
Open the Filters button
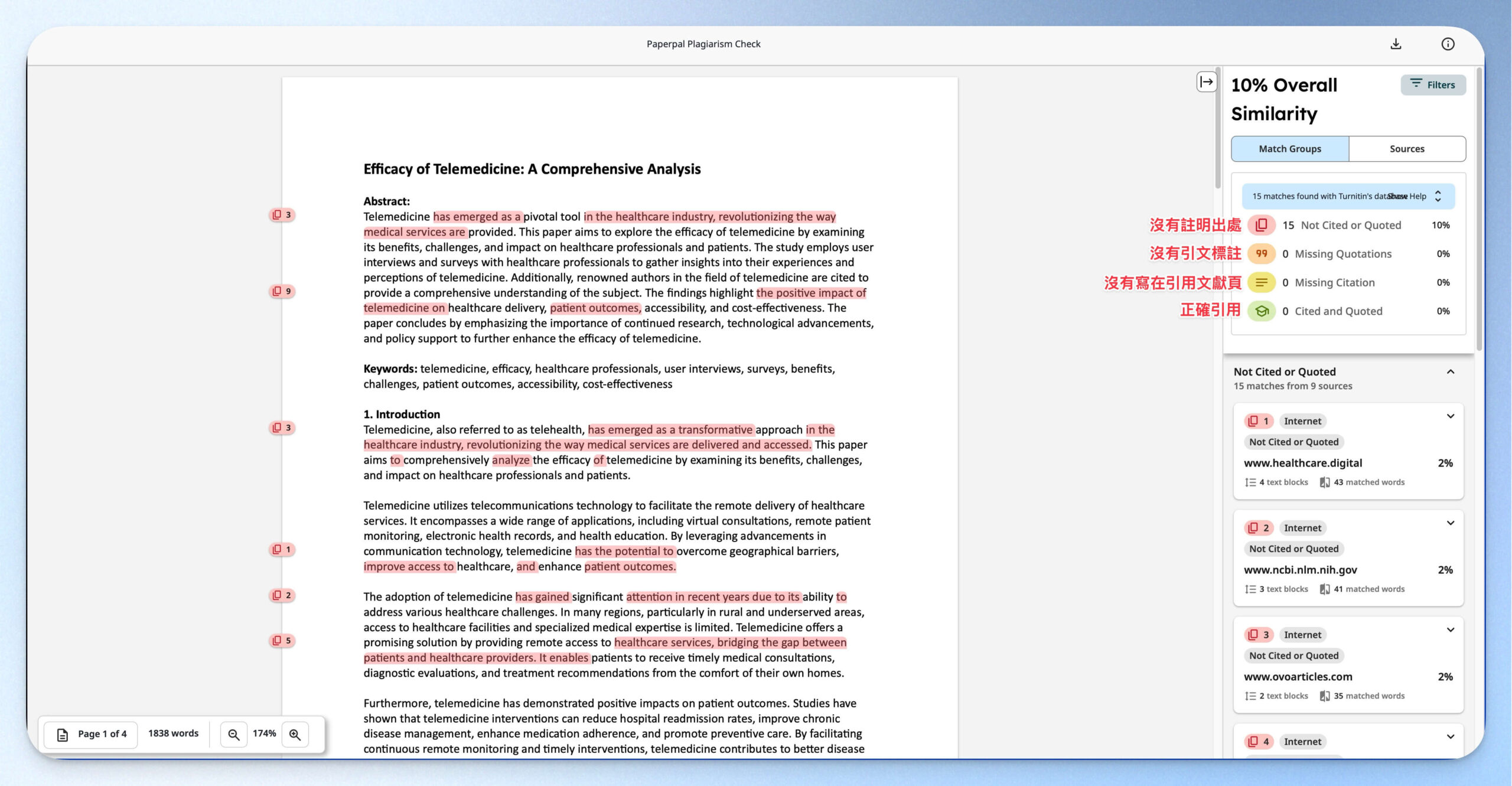click(1433, 84)
